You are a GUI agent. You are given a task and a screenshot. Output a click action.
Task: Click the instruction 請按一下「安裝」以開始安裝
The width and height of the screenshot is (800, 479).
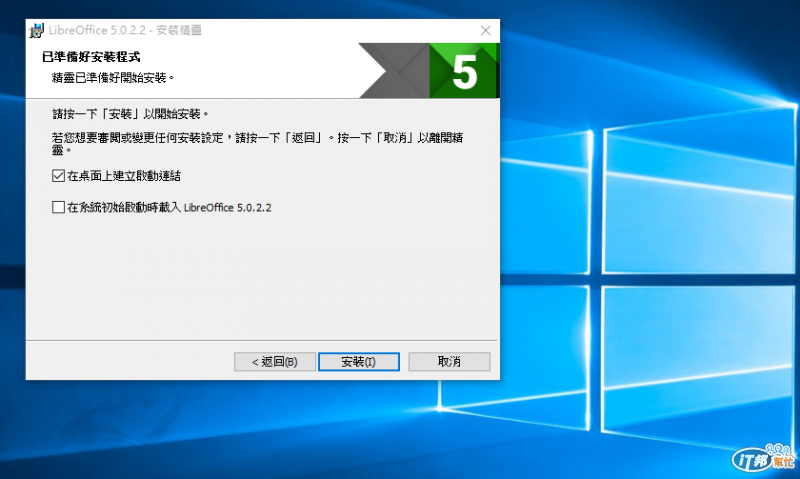click(x=130, y=114)
